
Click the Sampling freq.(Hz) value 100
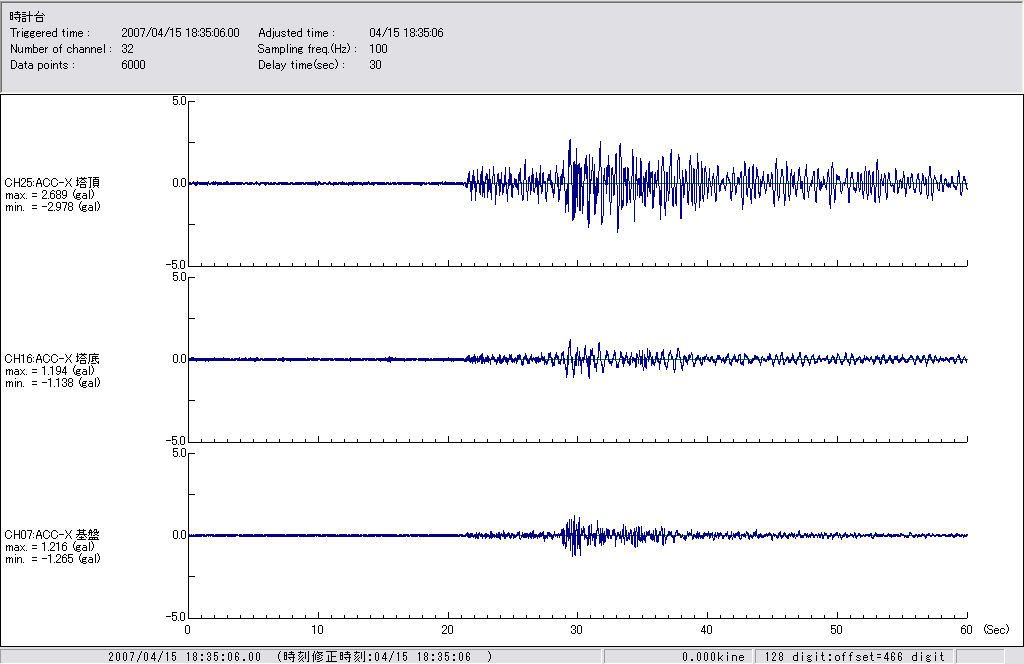(378, 49)
